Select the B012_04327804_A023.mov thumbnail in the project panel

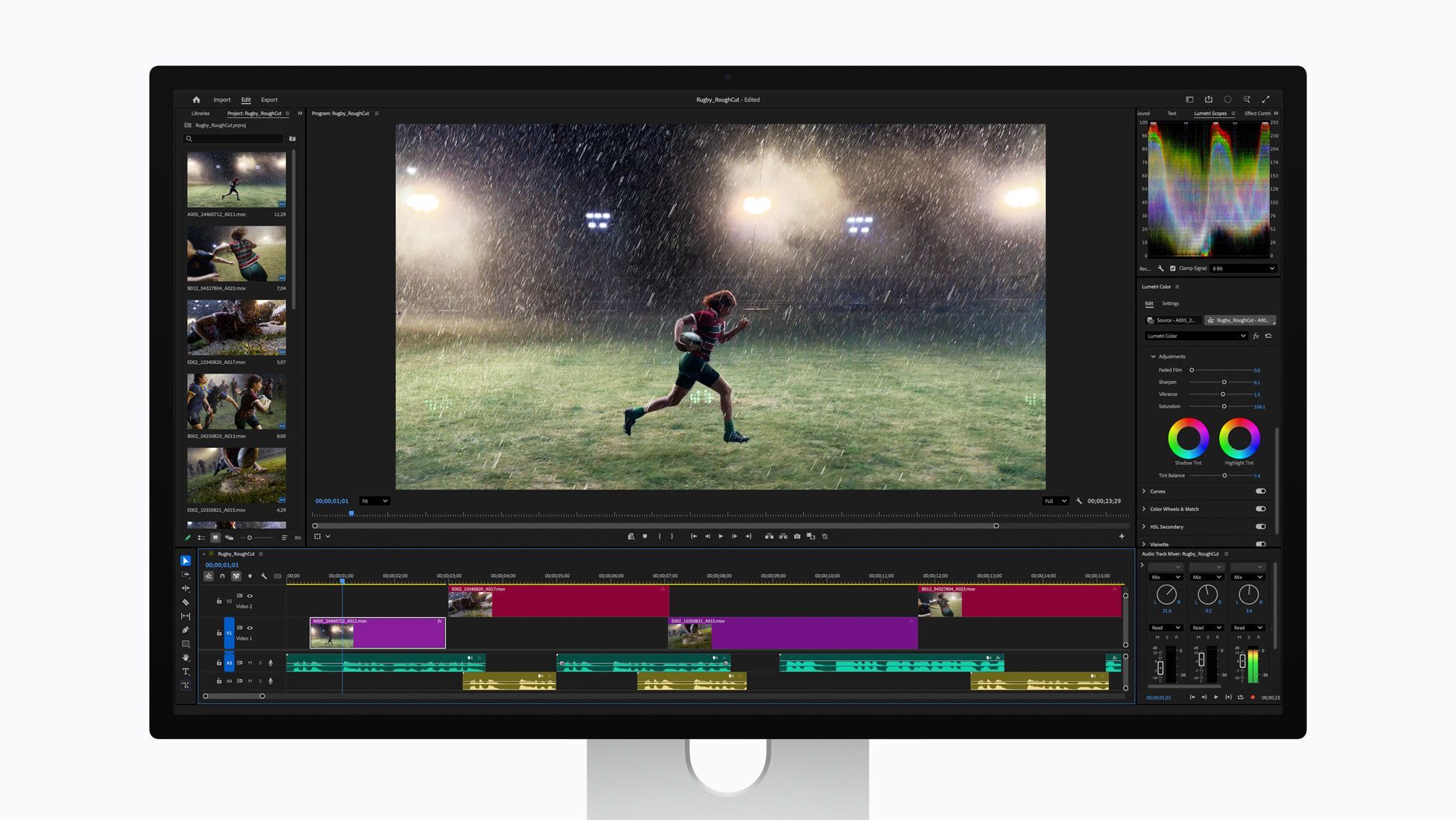[x=236, y=255]
